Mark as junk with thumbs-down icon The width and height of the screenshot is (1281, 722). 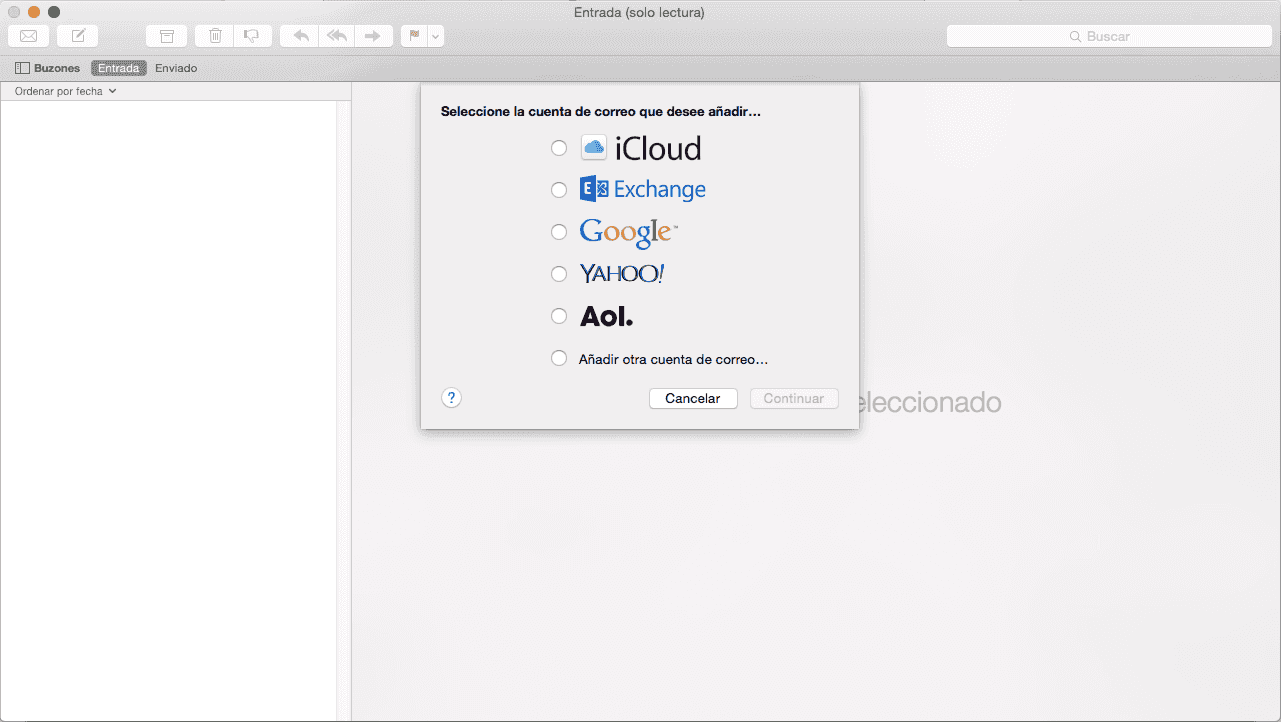pos(251,36)
